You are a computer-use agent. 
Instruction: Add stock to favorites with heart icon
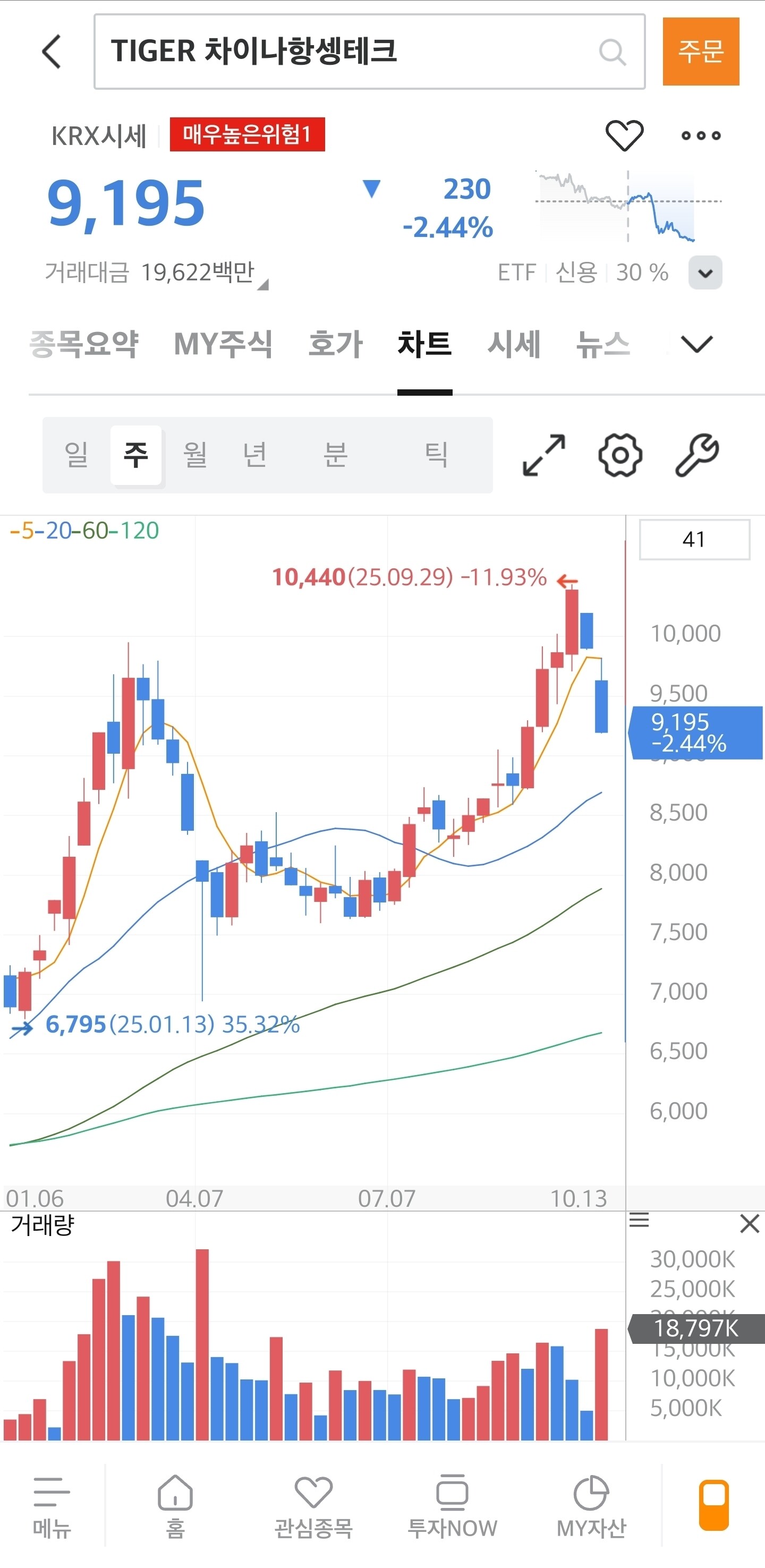point(624,135)
